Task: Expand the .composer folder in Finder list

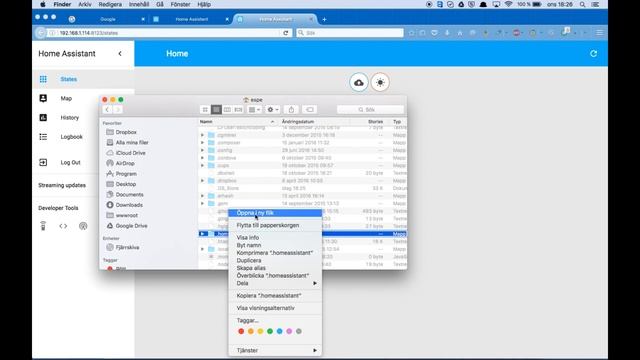Action: [202, 142]
